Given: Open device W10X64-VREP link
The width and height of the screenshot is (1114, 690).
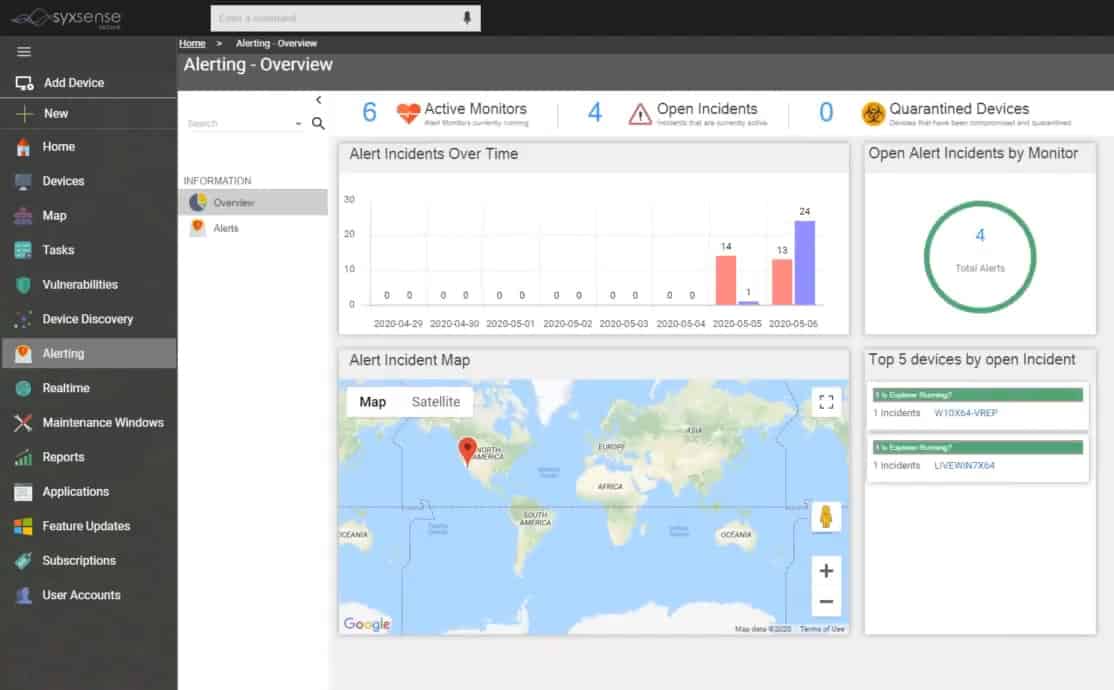Looking at the screenshot, I should click(966, 413).
